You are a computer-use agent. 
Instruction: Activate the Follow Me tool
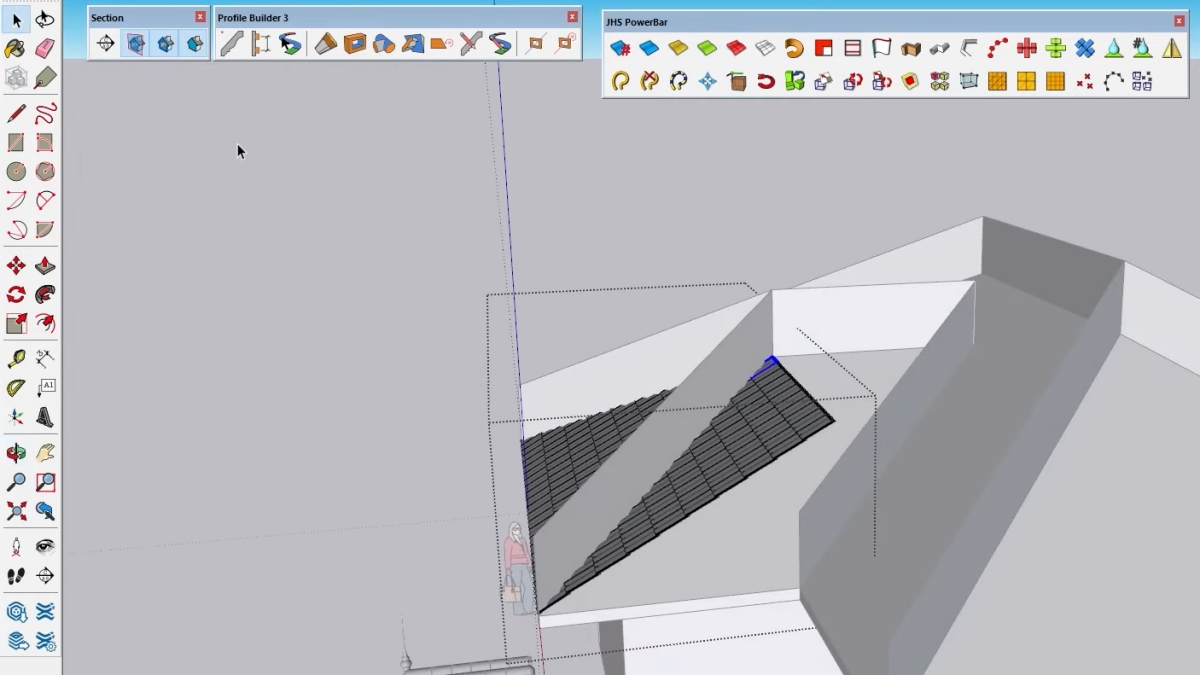(x=45, y=294)
